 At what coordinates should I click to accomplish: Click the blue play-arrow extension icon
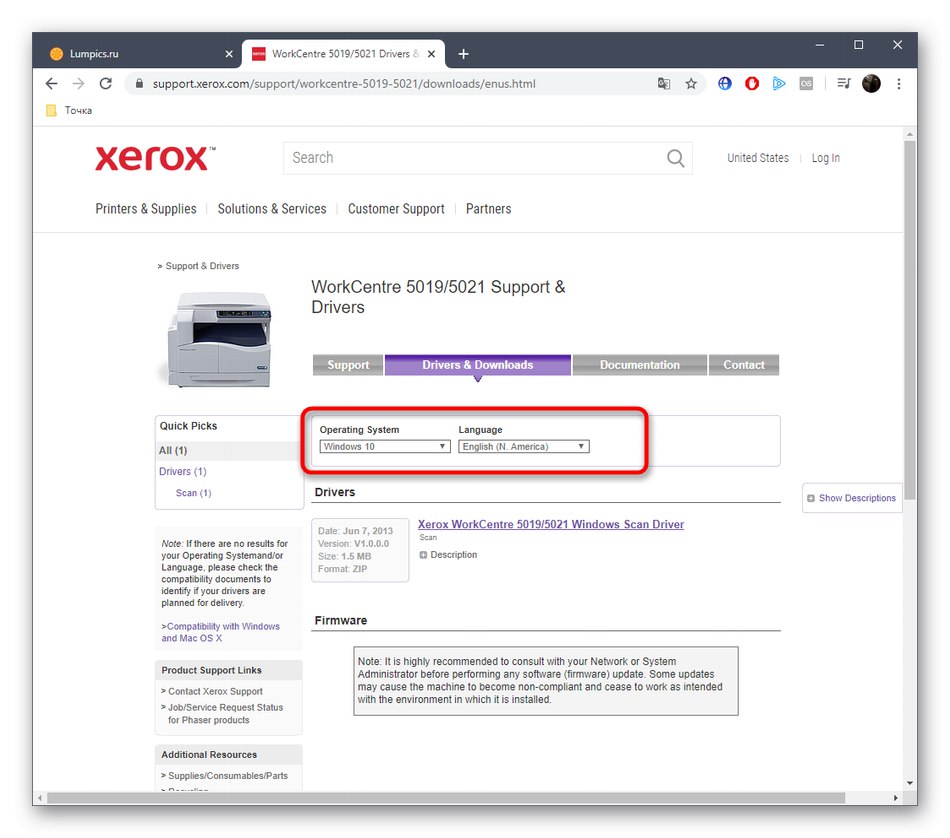[779, 84]
